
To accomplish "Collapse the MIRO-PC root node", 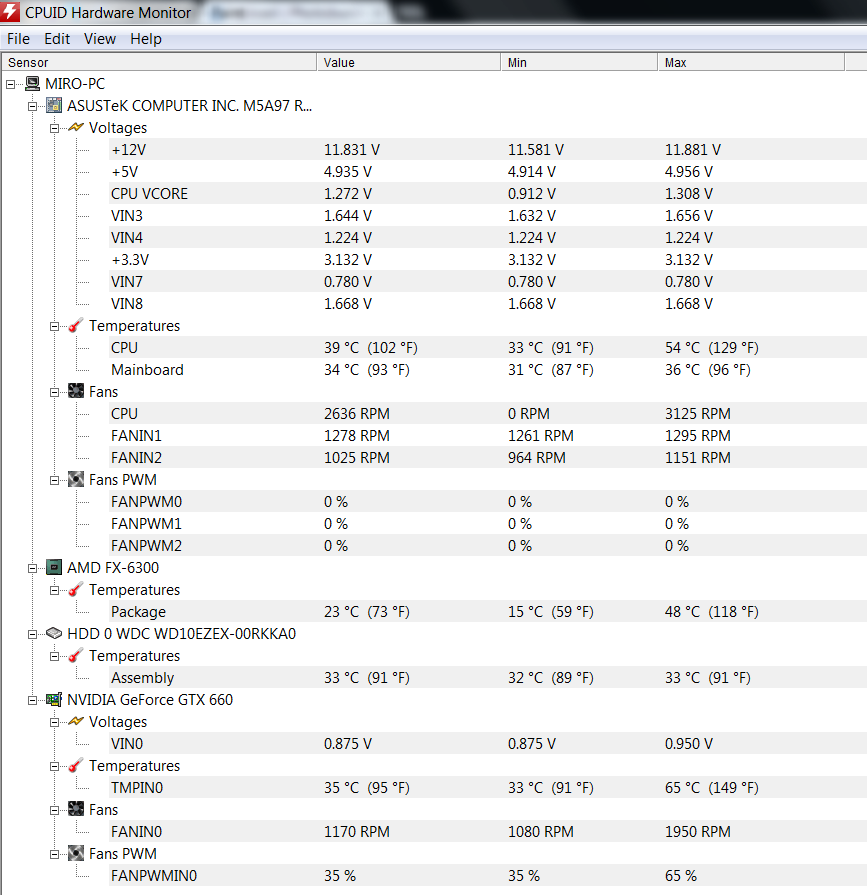I will [11, 84].
